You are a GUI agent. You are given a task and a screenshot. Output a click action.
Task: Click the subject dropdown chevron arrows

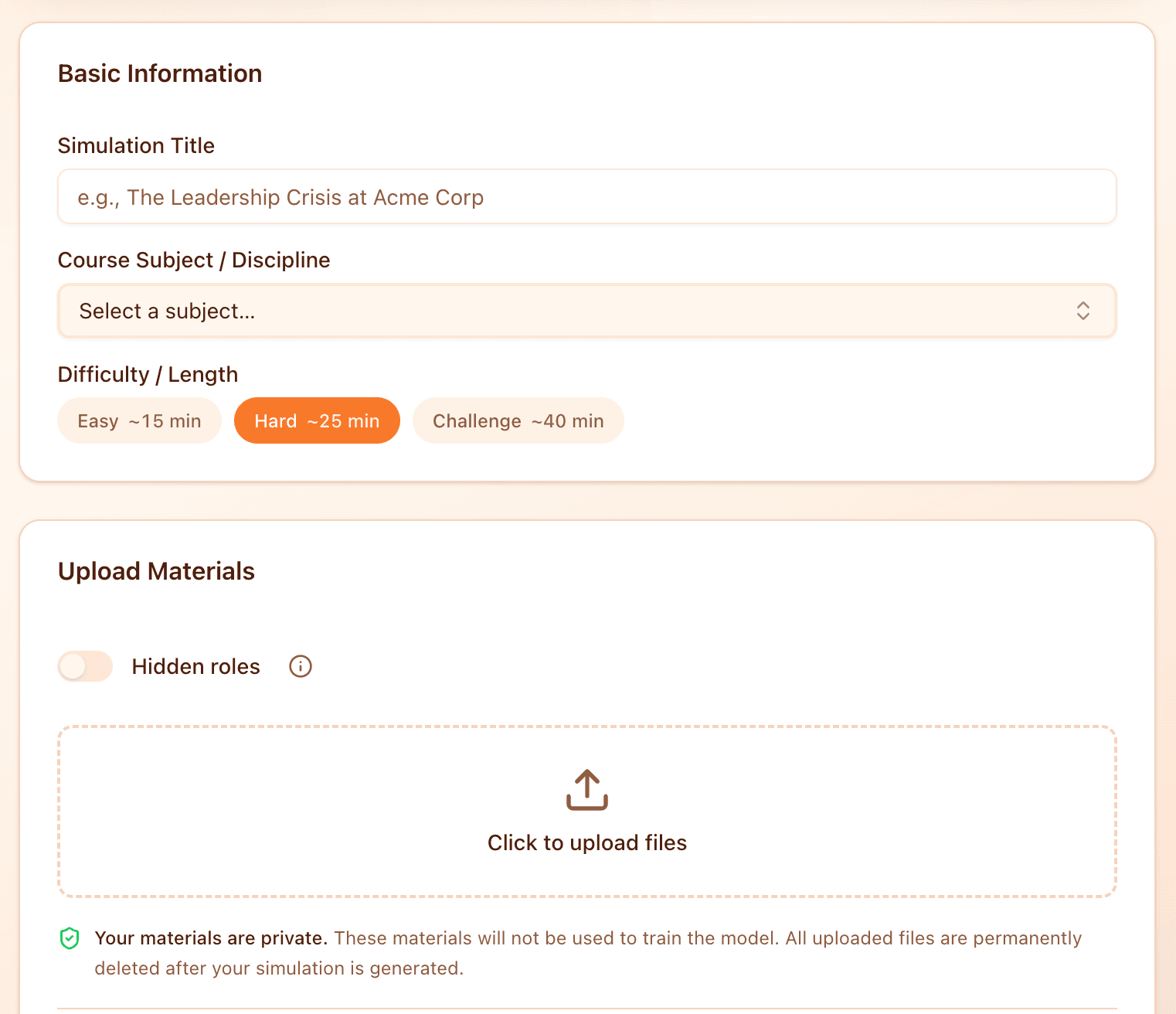(1083, 311)
